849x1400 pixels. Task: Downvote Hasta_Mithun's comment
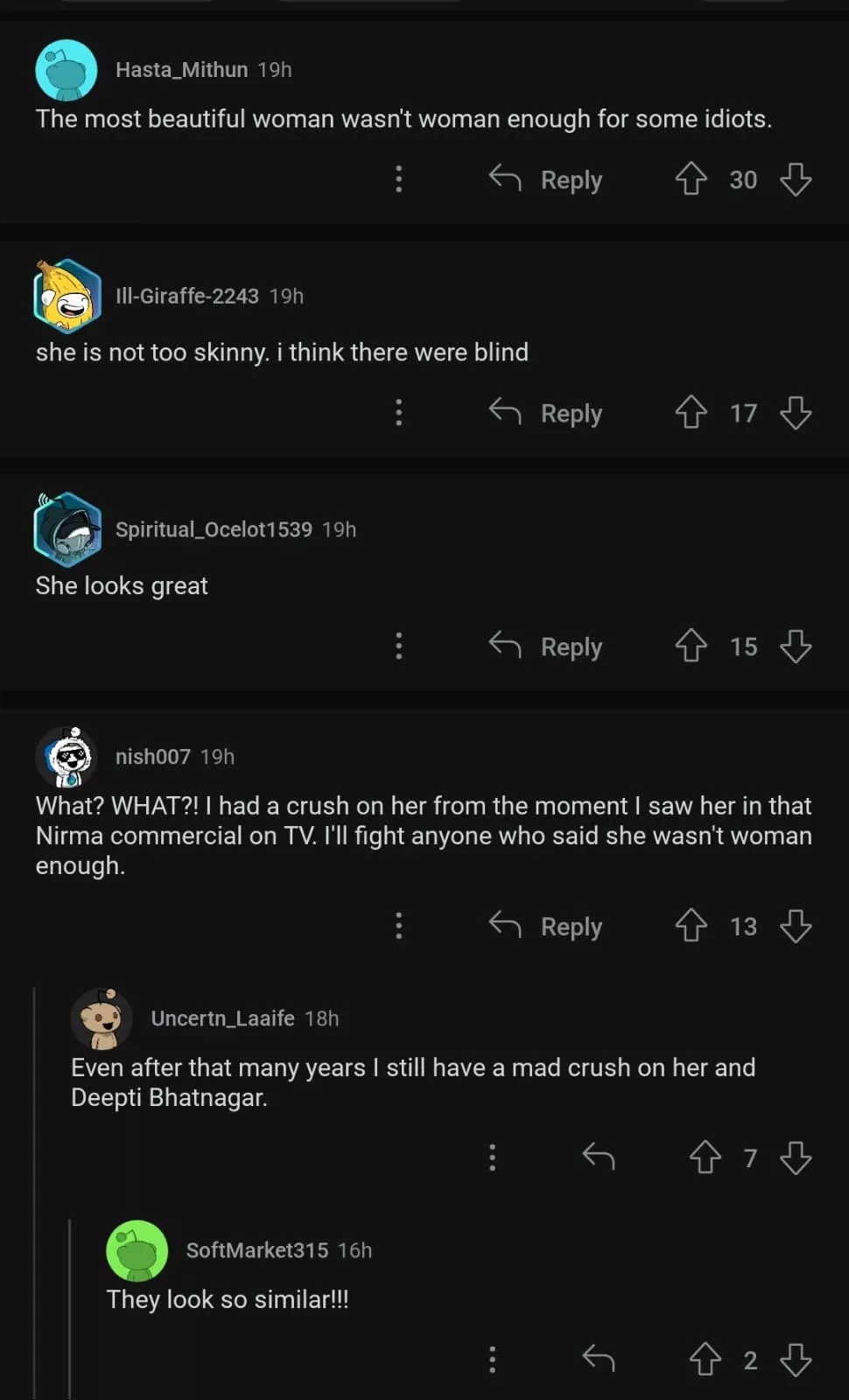tap(796, 179)
